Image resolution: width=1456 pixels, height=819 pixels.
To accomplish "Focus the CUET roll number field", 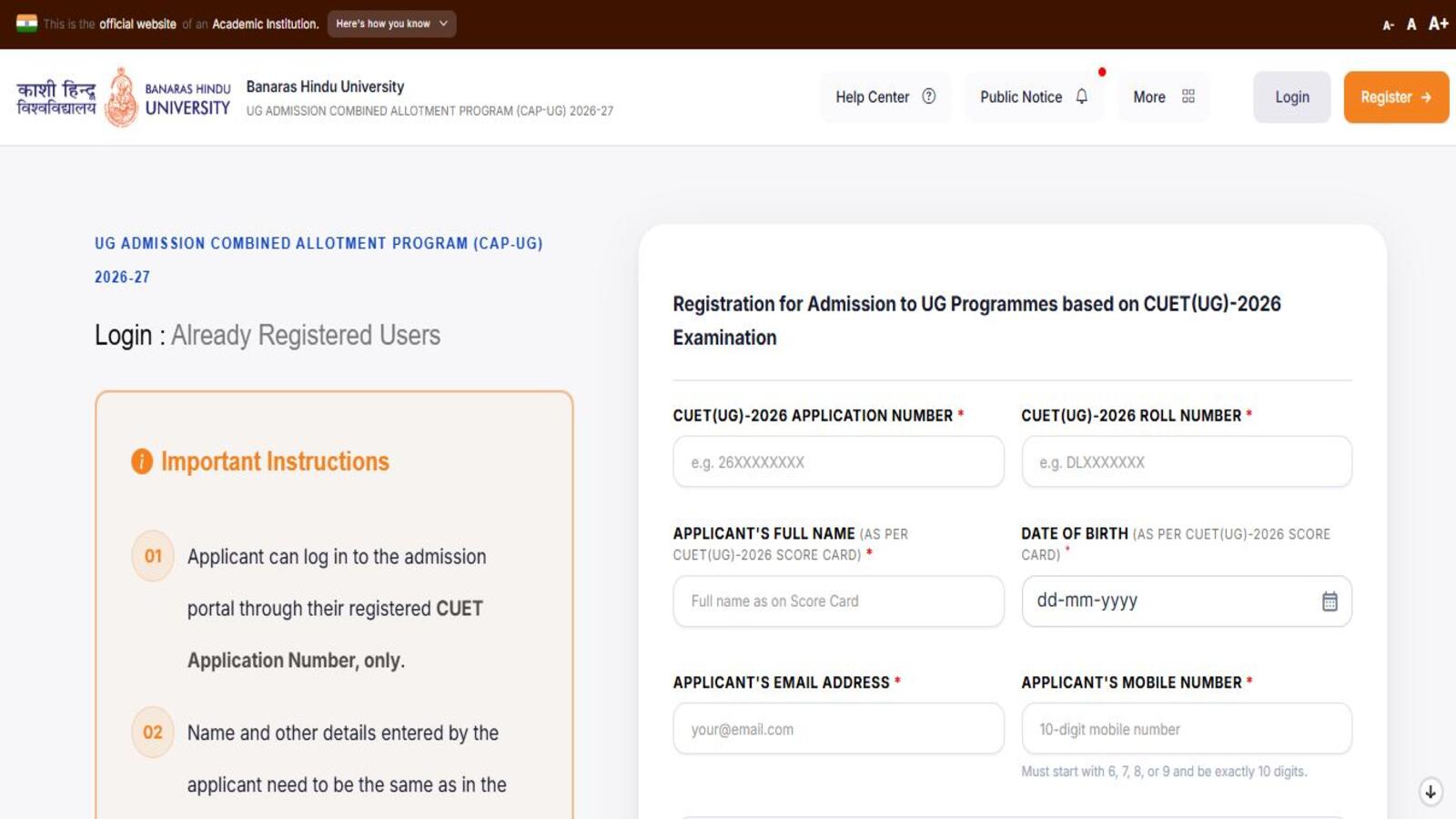I will pos(1187,461).
